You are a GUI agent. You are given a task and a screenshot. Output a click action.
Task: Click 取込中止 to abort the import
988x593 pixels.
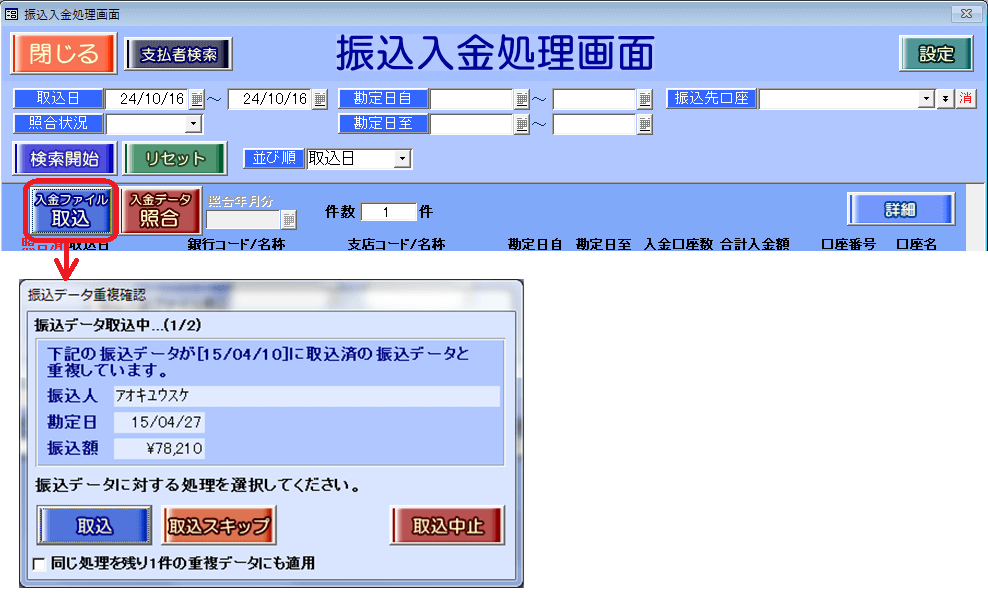(x=447, y=526)
